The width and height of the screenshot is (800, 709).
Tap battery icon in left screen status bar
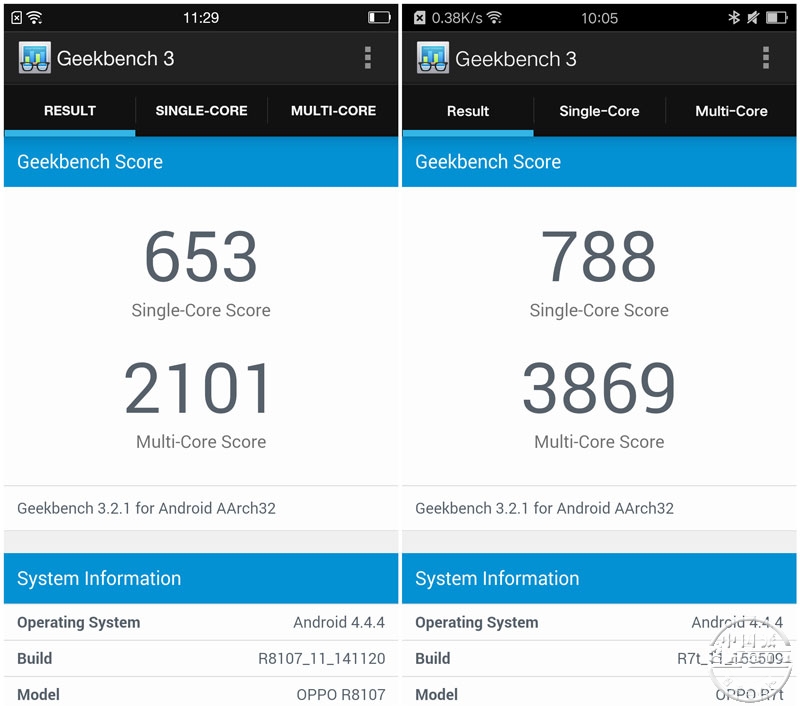pos(379,18)
